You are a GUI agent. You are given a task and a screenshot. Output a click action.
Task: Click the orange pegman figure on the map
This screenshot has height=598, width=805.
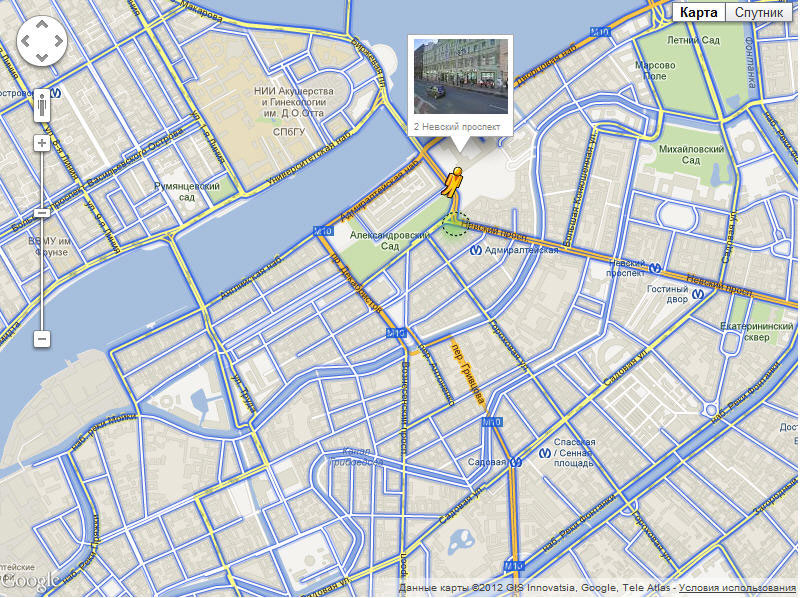click(x=453, y=182)
